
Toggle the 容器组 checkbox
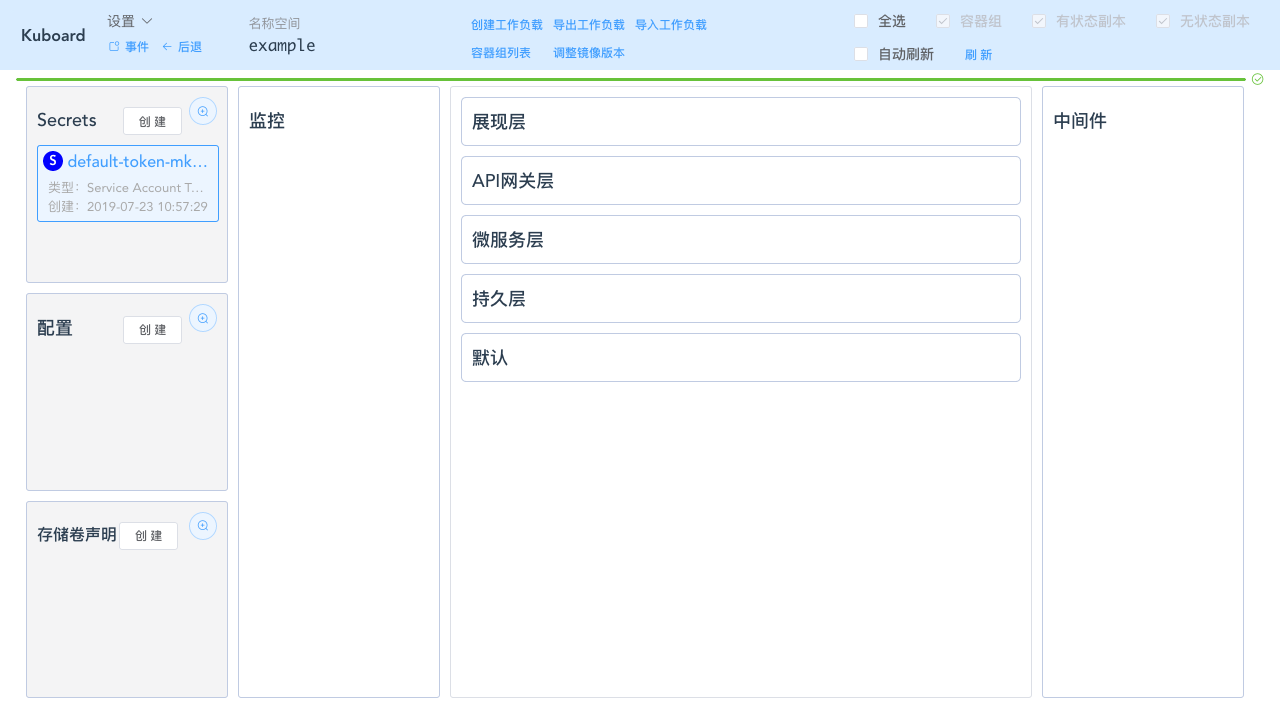point(943,21)
